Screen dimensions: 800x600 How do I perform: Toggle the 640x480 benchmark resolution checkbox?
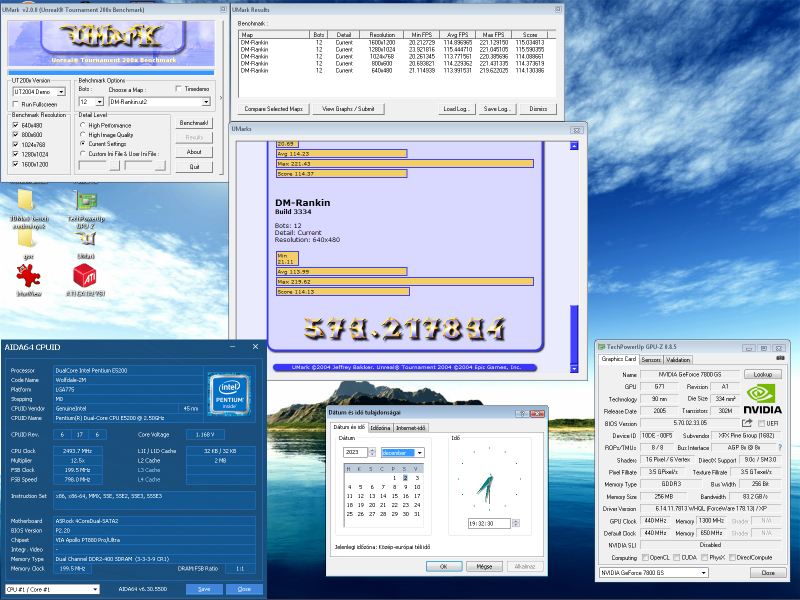[15, 125]
